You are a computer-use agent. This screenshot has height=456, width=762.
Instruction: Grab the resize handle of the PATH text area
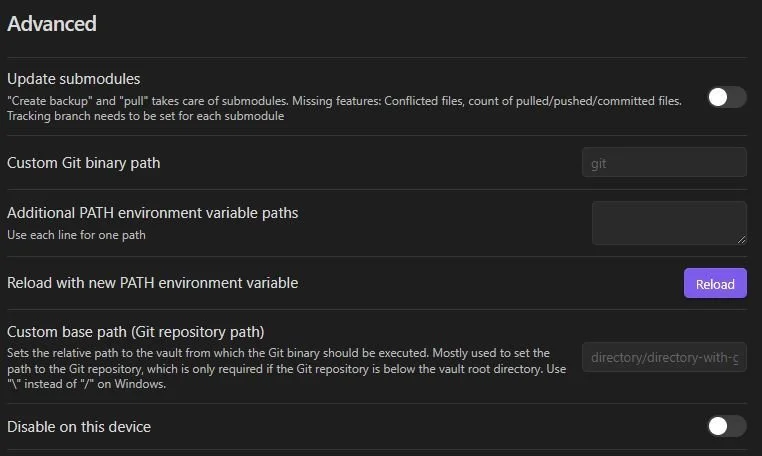[x=741, y=239]
